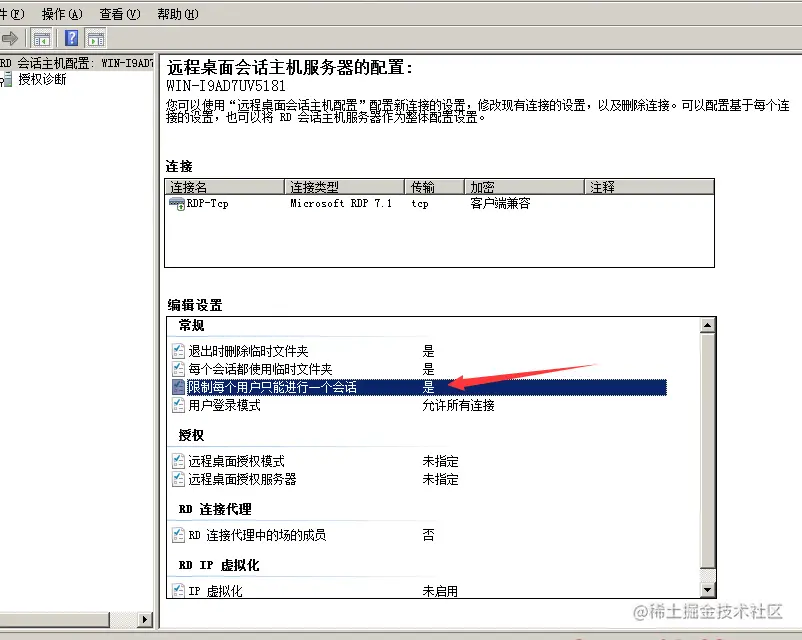This screenshot has width=802, height=640.
Task: Click the tcp transport cell
Action: click(x=420, y=204)
